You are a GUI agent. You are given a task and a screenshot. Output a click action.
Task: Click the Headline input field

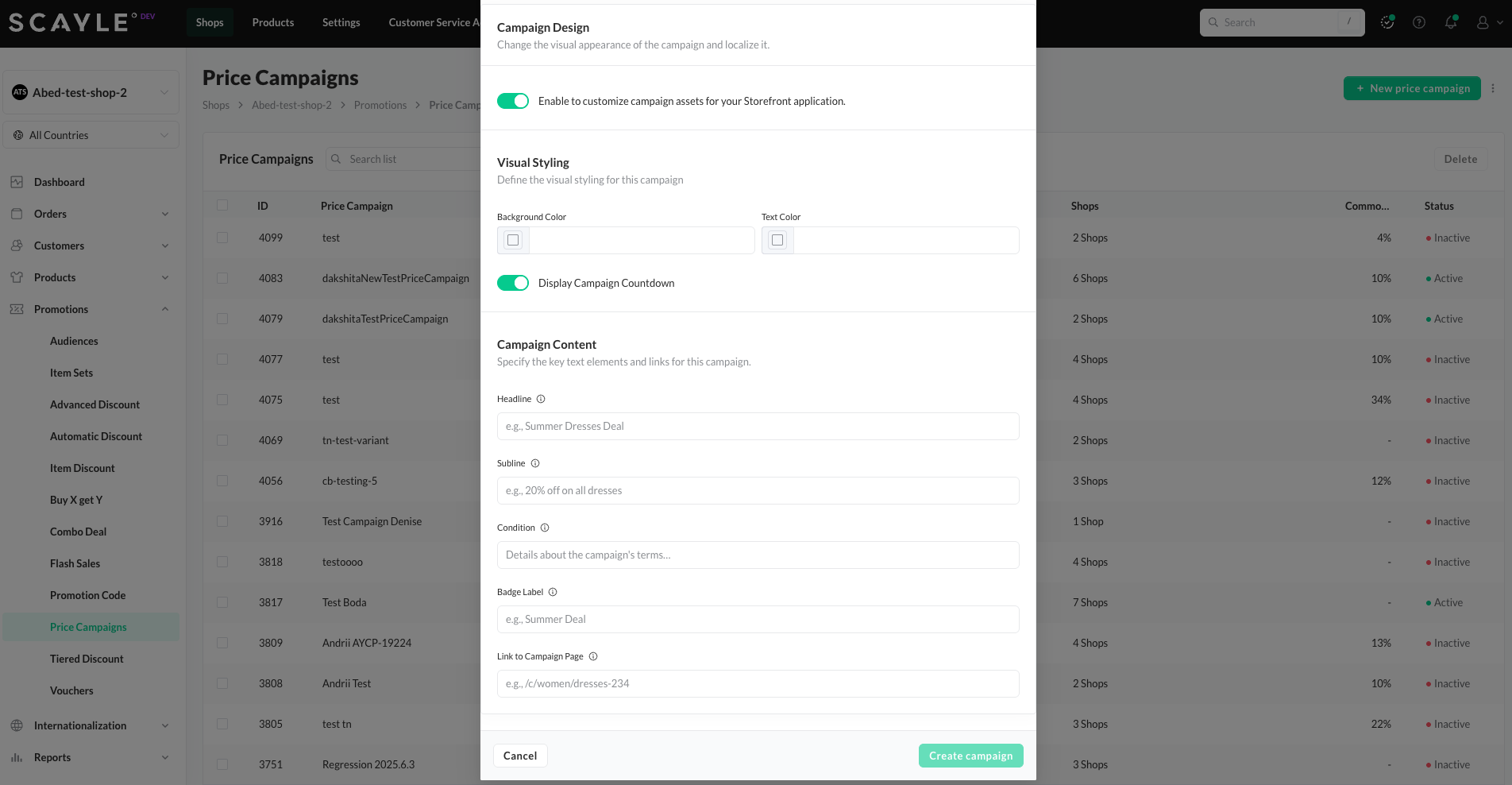[758, 426]
